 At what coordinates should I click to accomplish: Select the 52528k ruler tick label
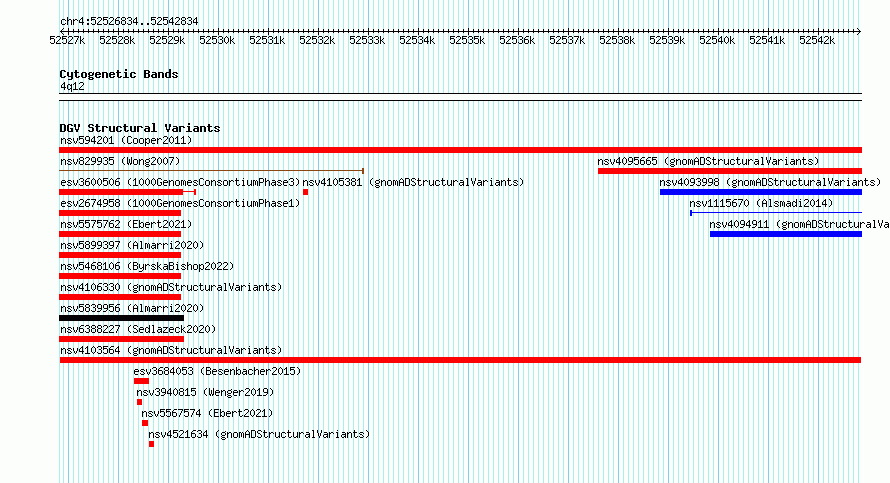(117, 40)
